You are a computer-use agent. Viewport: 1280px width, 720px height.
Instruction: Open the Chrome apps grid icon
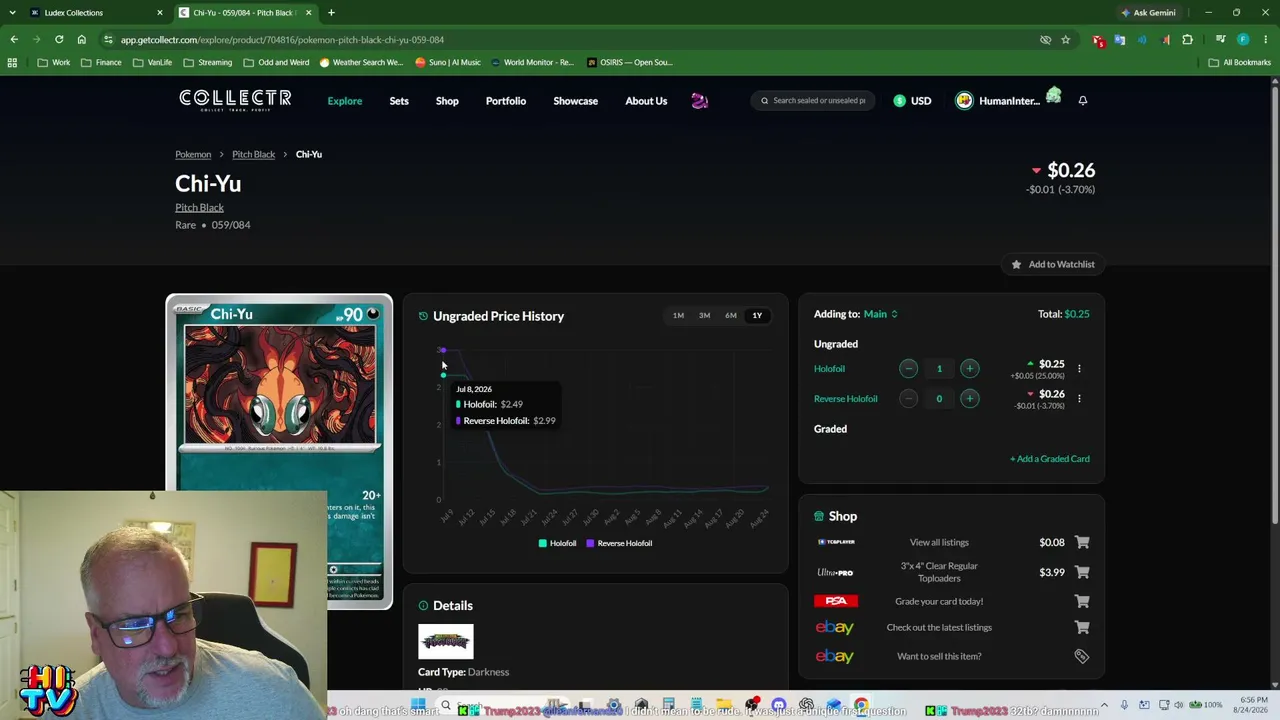pos(12,62)
